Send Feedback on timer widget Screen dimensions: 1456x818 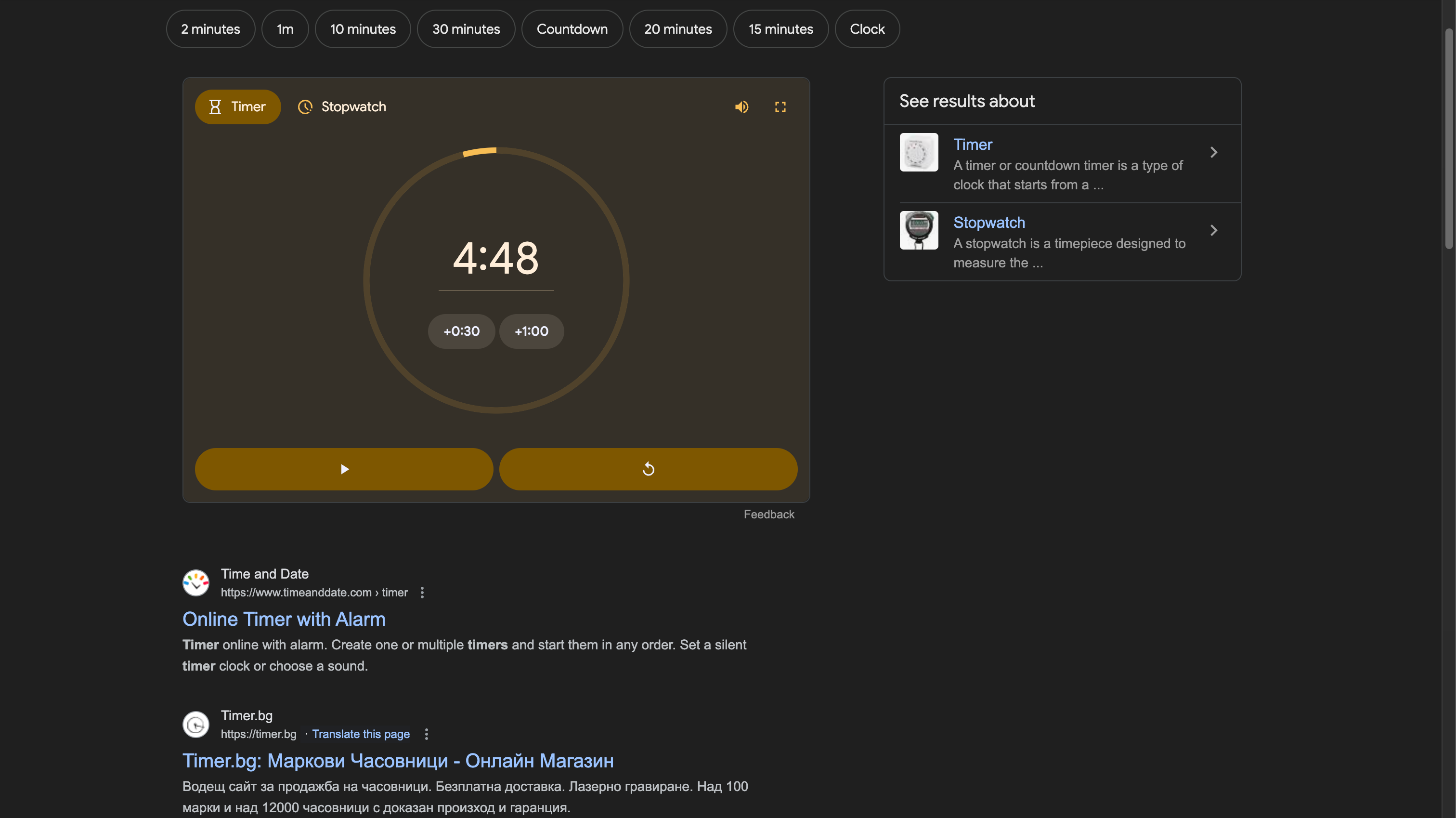click(769, 514)
